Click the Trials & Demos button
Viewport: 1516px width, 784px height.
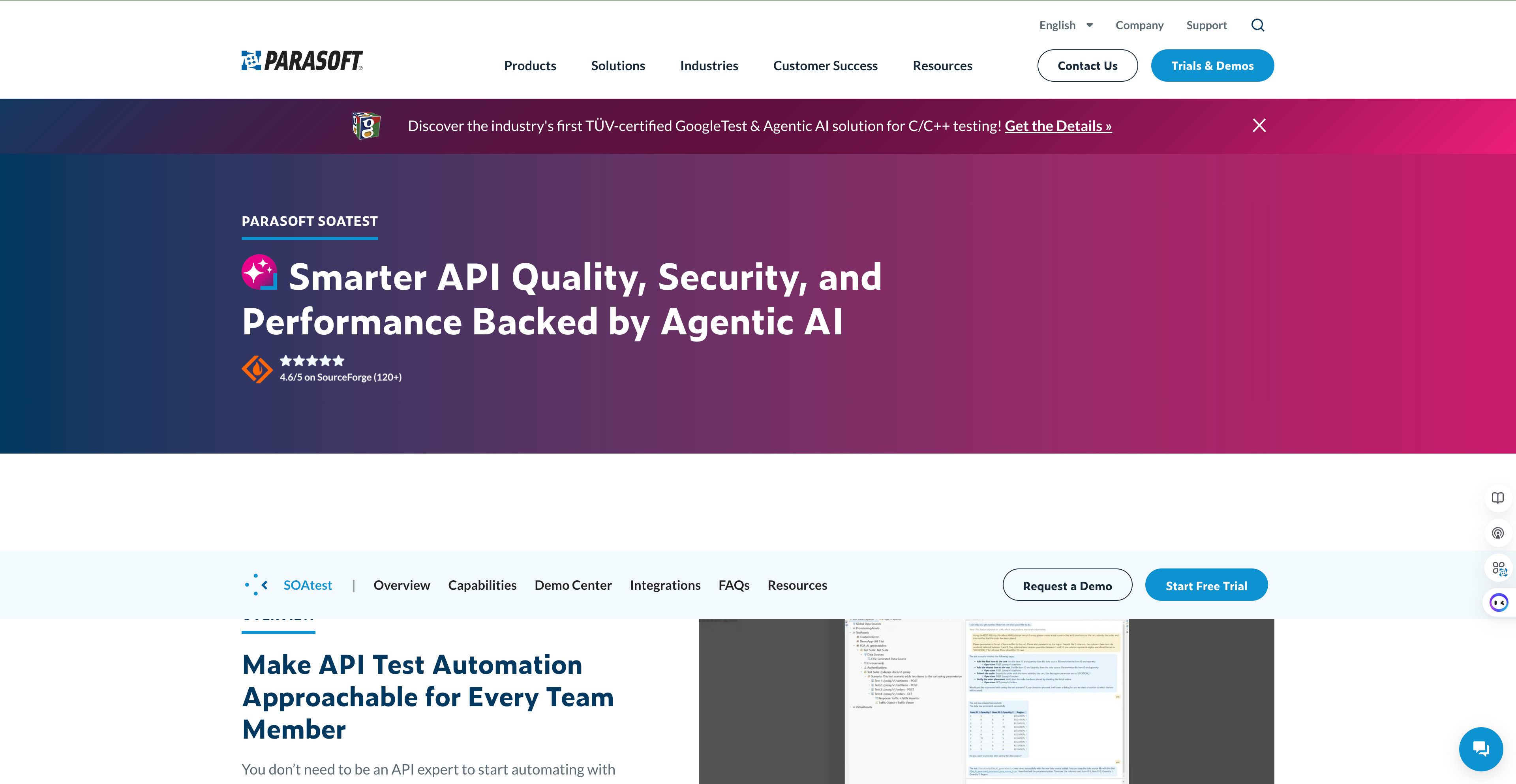tap(1212, 66)
